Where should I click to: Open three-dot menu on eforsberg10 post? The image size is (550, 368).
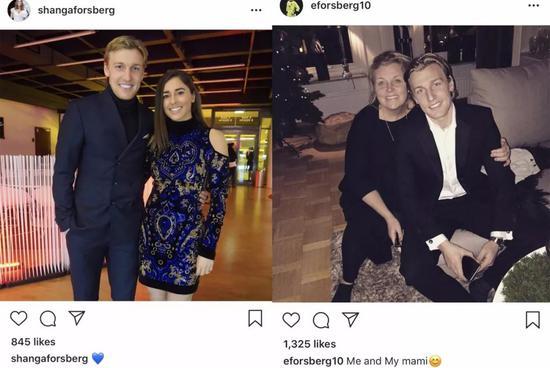[534, 6]
